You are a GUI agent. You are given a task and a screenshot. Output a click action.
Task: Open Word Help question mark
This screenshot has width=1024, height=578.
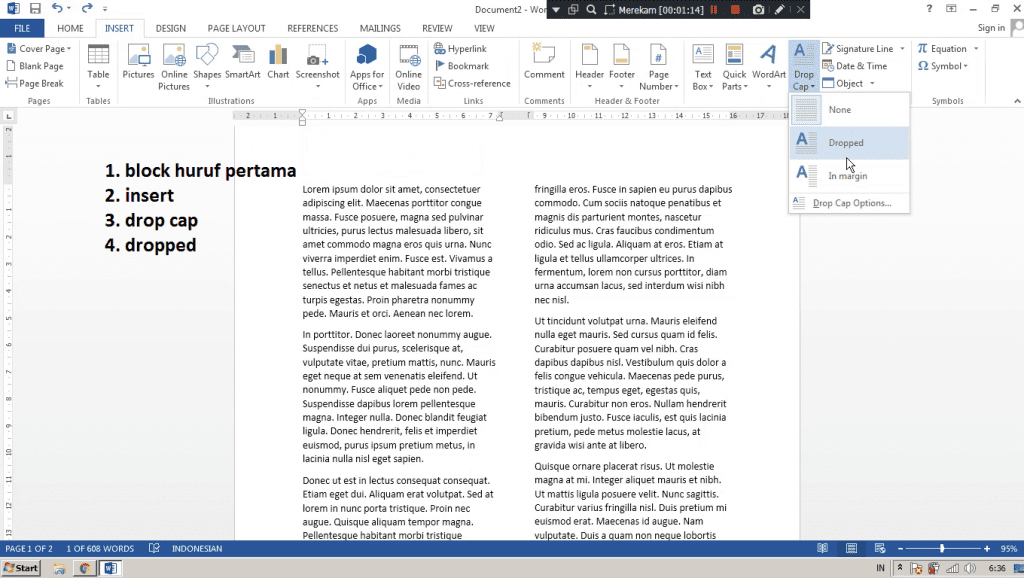pos(929,8)
